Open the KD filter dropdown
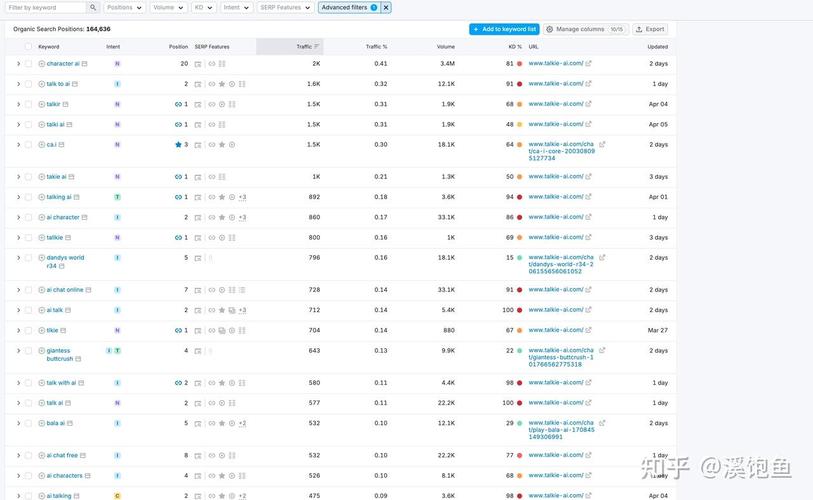The image size is (813, 500). pos(203,8)
